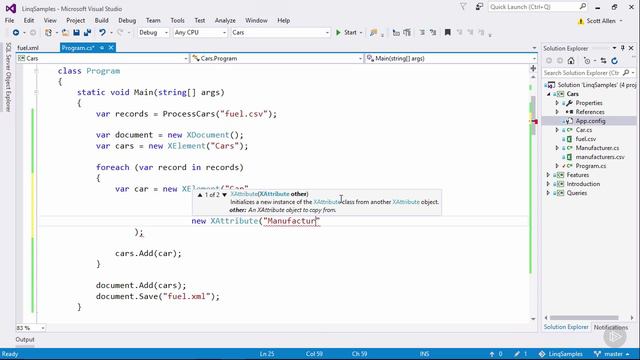Viewport: 640px width, 360px height.
Task: Click the Redo arrow icon
Action: click(x=120, y=33)
